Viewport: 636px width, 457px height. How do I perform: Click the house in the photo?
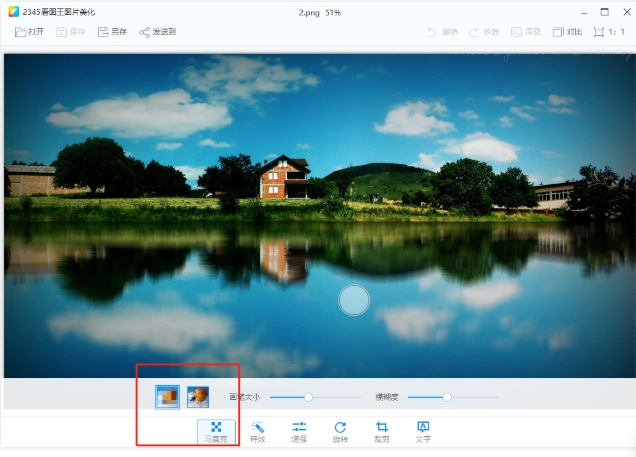(x=285, y=178)
